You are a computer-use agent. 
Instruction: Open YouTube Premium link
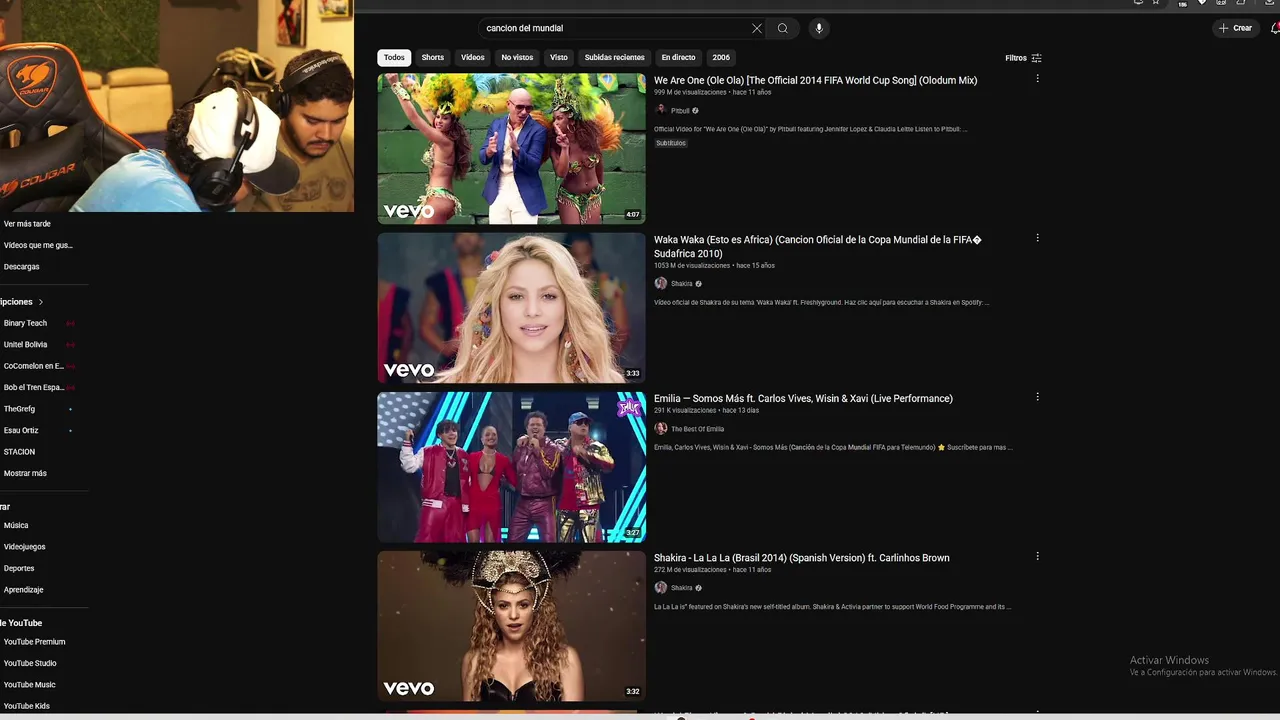click(x=34, y=642)
